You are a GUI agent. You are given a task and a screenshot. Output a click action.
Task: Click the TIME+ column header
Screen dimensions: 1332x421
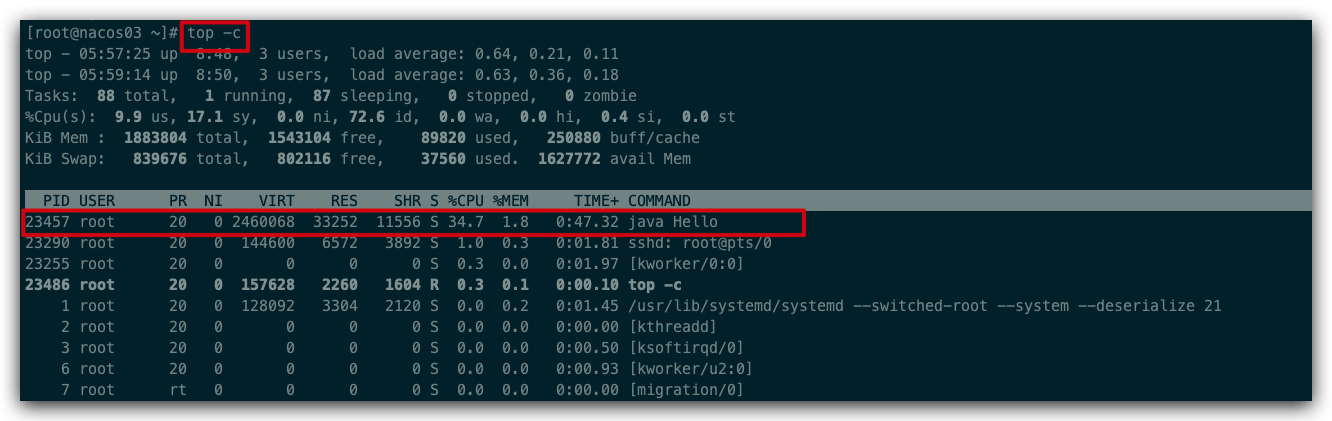(597, 201)
